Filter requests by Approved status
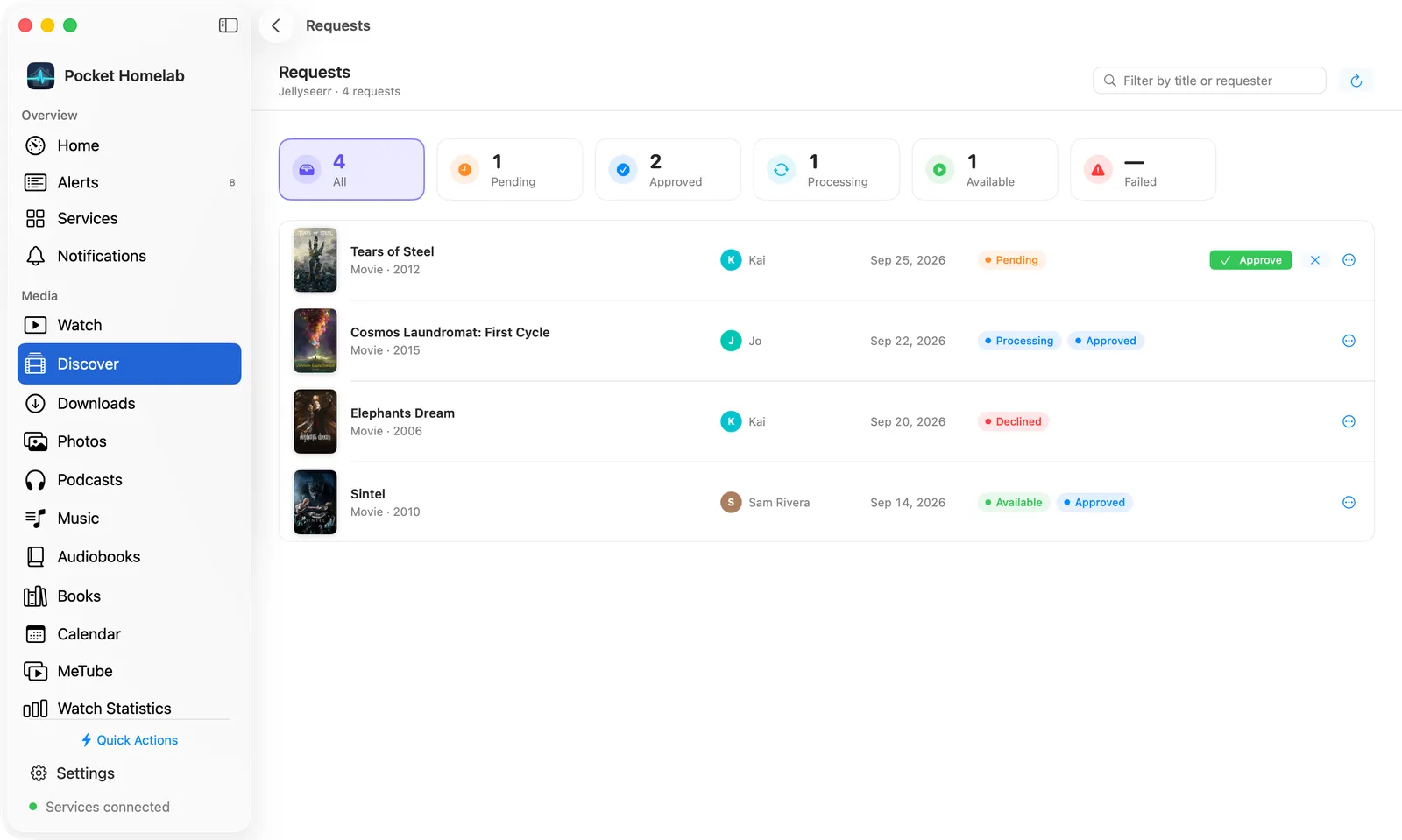Screen dimensions: 1402x840 (668, 169)
